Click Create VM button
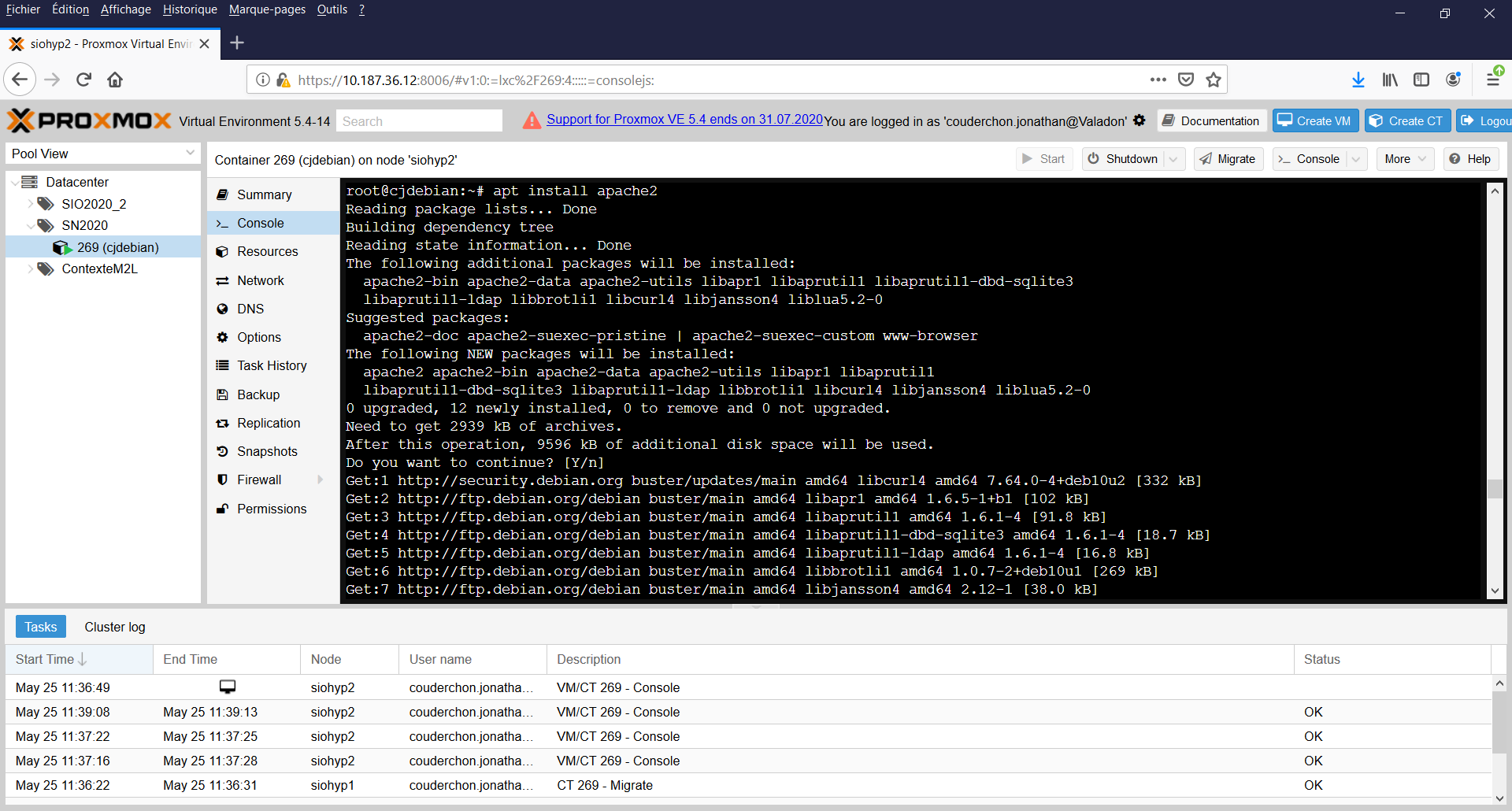 point(1315,120)
